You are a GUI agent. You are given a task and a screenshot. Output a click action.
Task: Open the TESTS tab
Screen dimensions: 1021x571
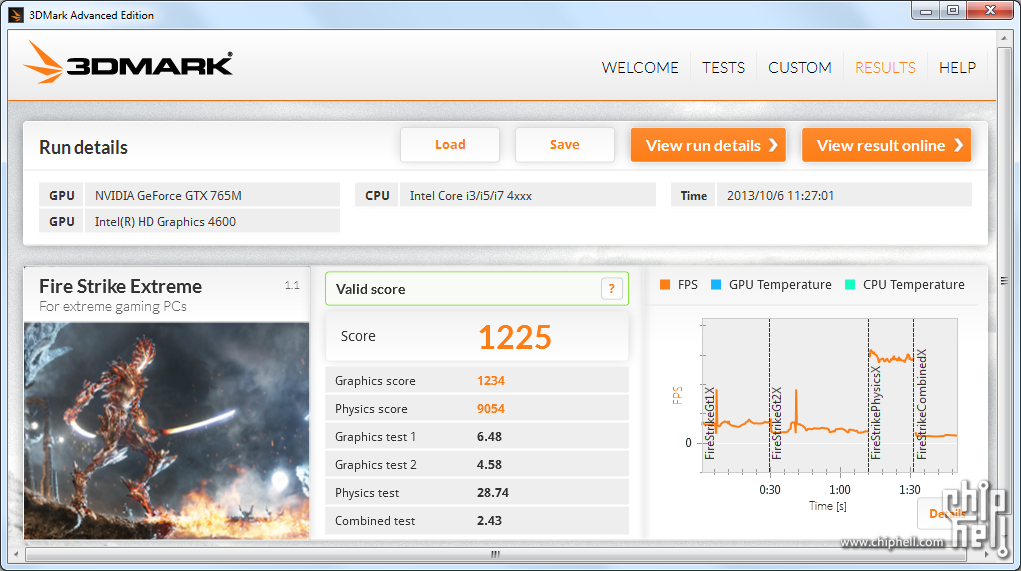[723, 68]
